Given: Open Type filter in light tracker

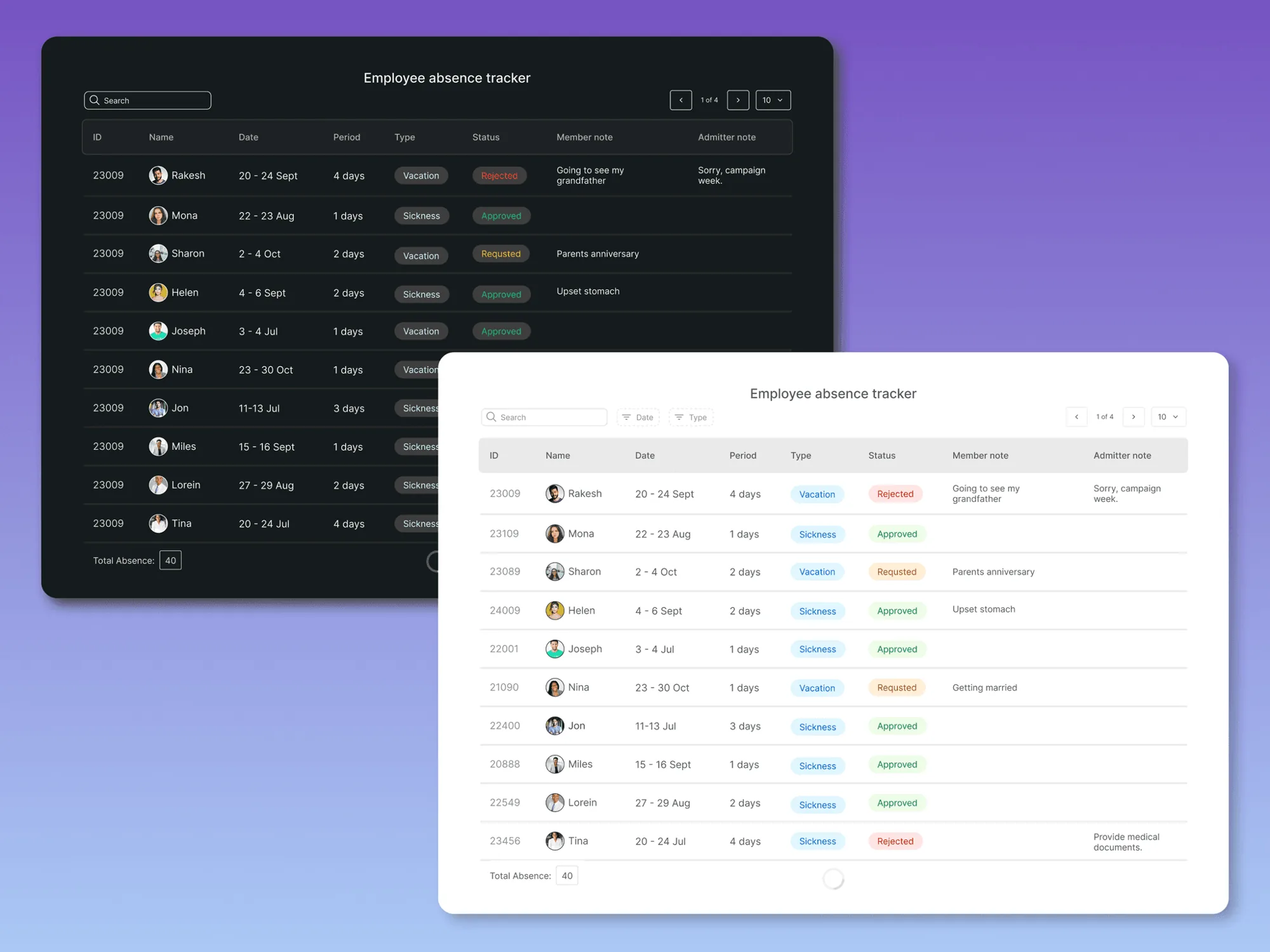Looking at the screenshot, I should pos(691,417).
